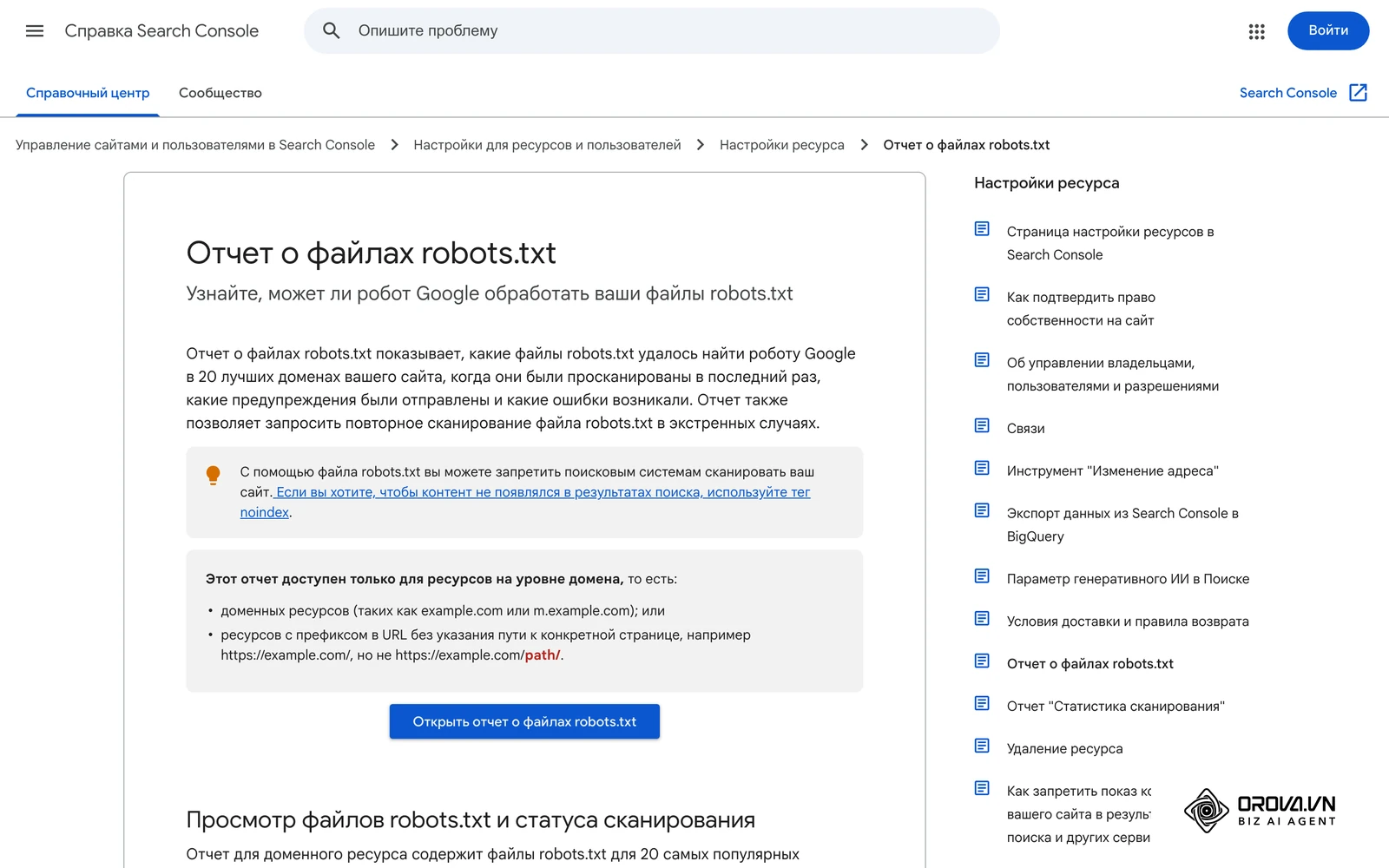Image resolution: width=1389 pixels, height=868 pixels.
Task: Click document icon next to Связи
Action: point(982,425)
